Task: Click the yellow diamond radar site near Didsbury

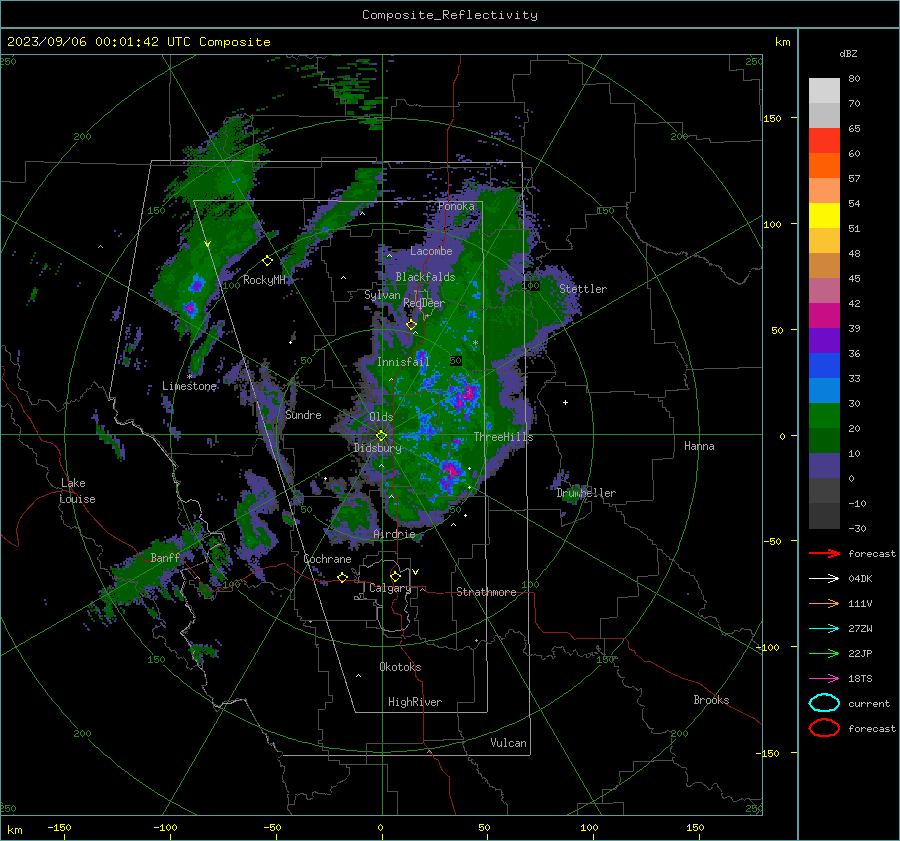Action: [381, 436]
